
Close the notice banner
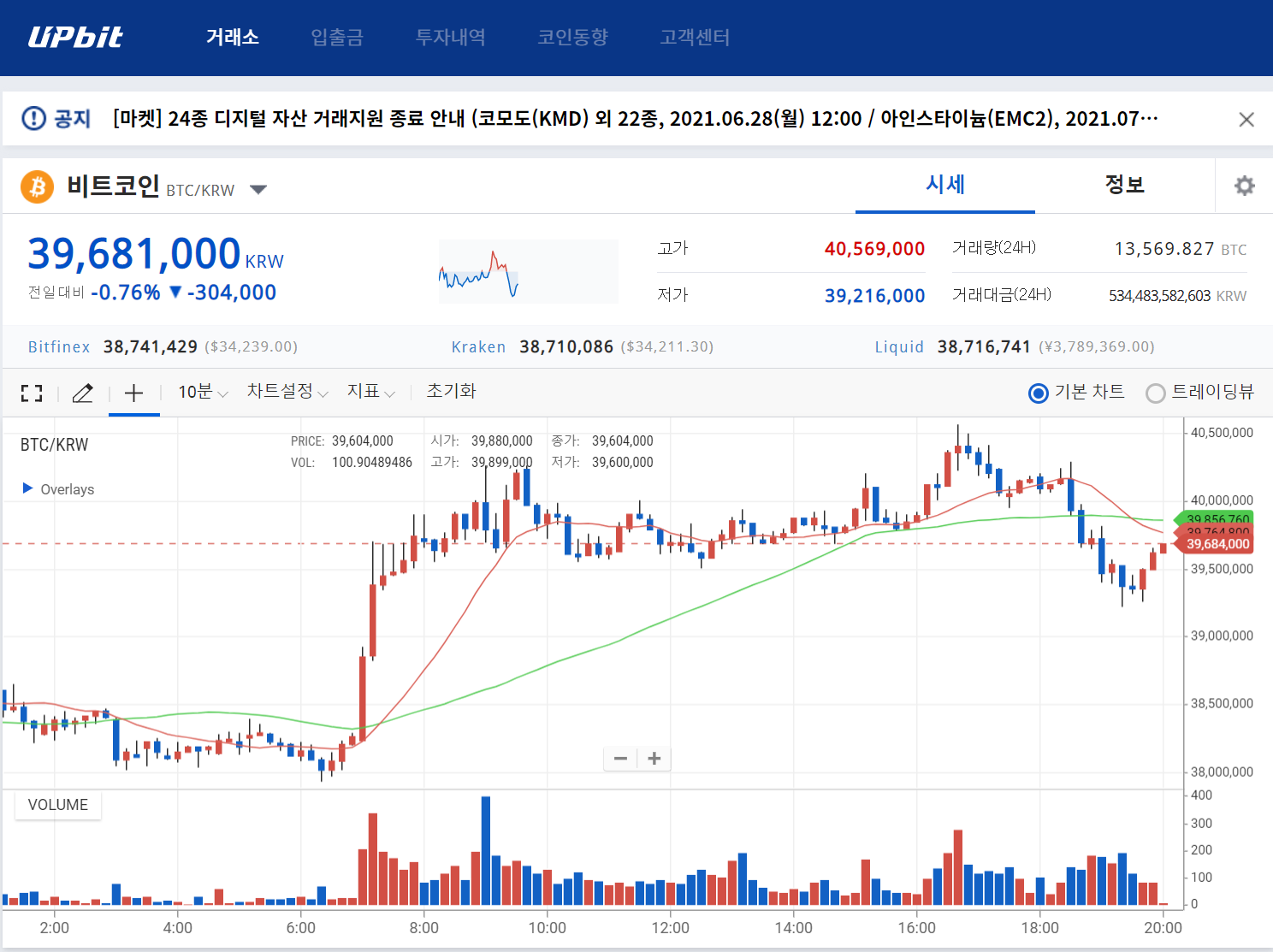click(x=1246, y=120)
